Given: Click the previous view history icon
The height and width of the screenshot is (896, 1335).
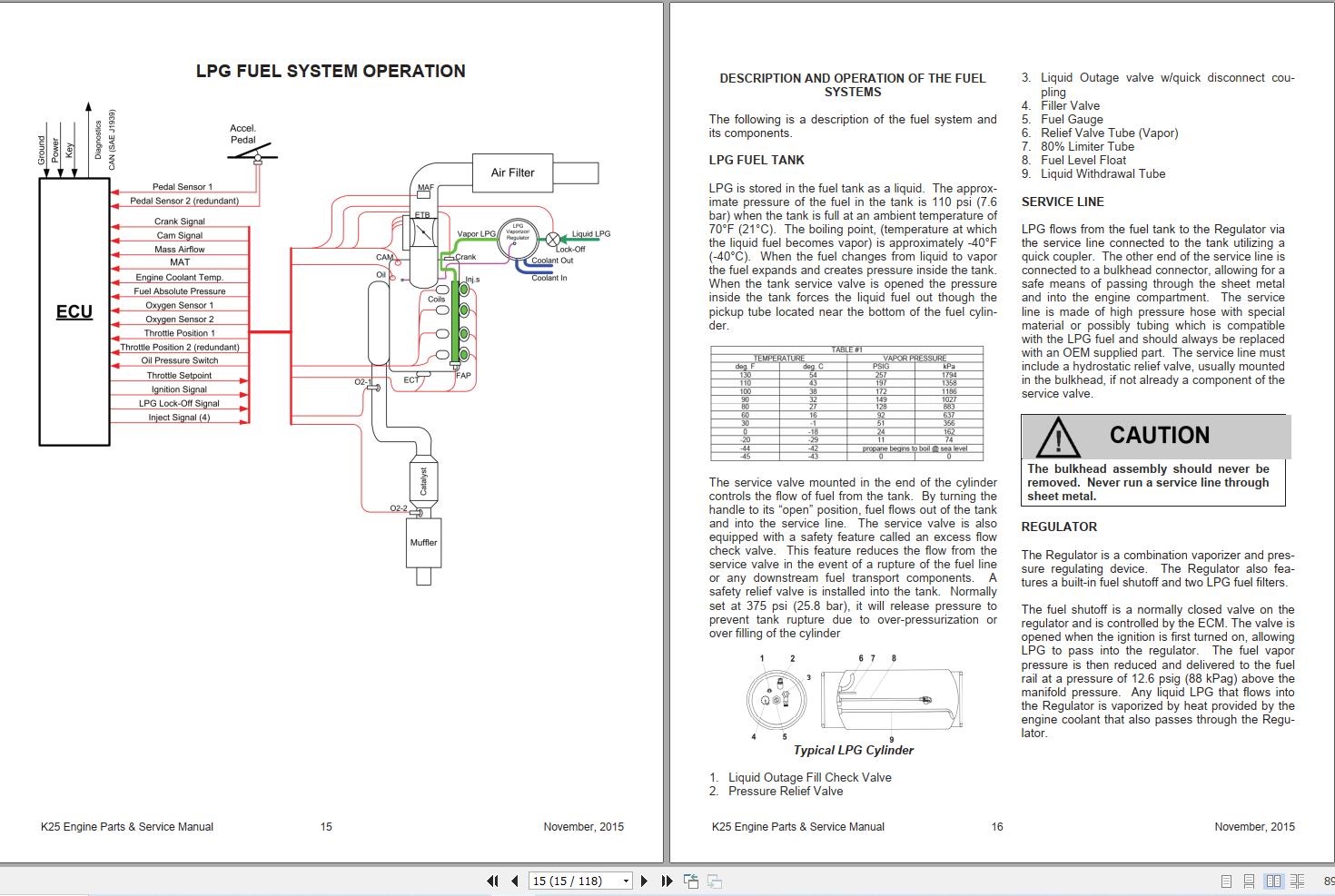Looking at the screenshot, I should click(692, 881).
